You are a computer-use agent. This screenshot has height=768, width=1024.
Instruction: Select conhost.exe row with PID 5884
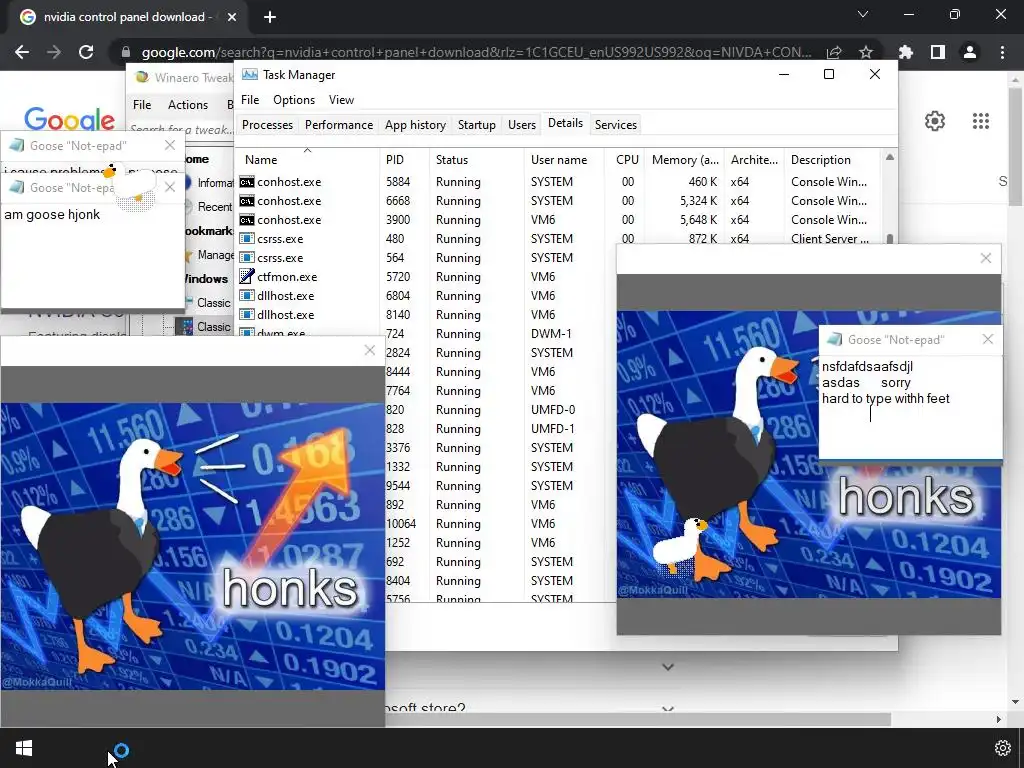tap(558, 182)
